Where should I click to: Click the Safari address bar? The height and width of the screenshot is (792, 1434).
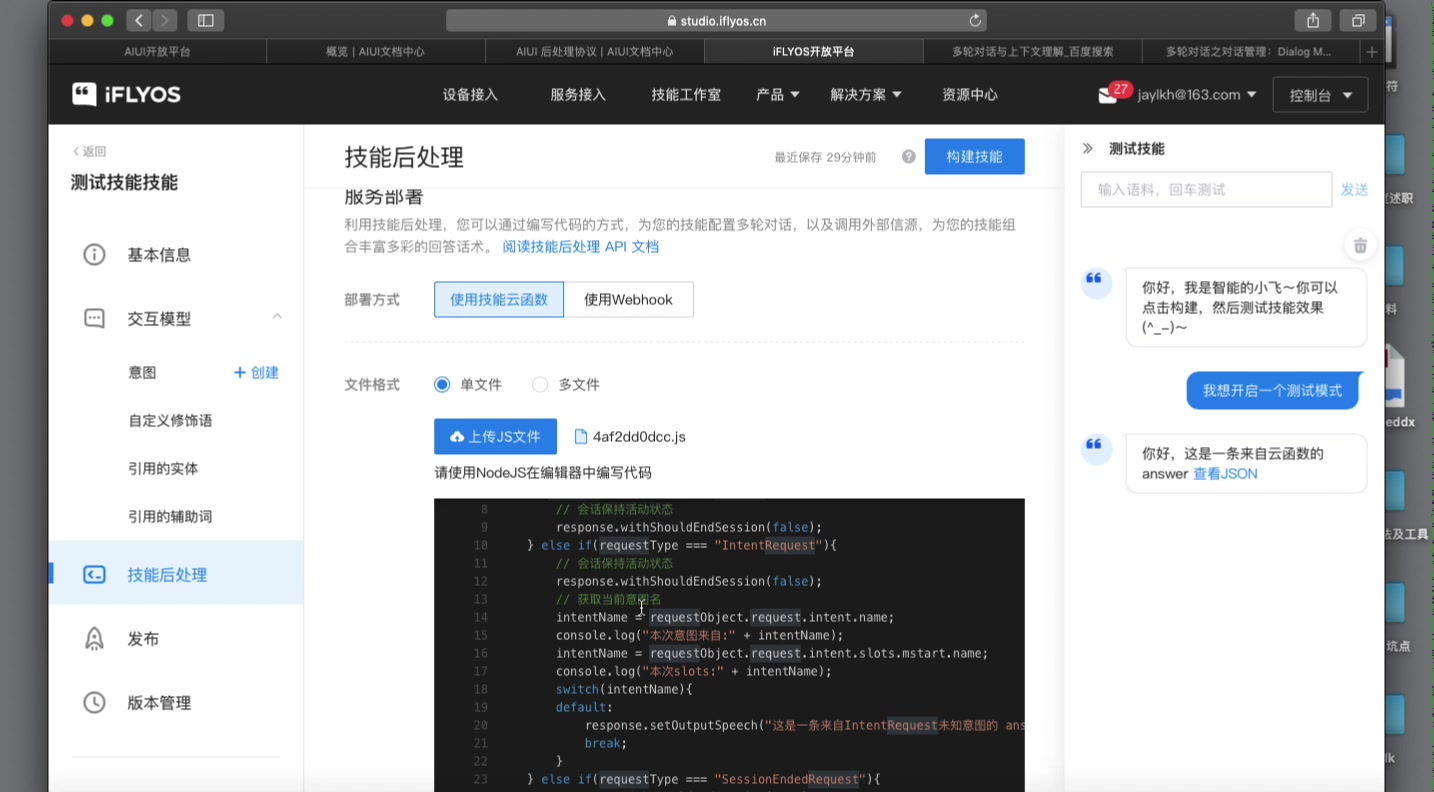716,20
